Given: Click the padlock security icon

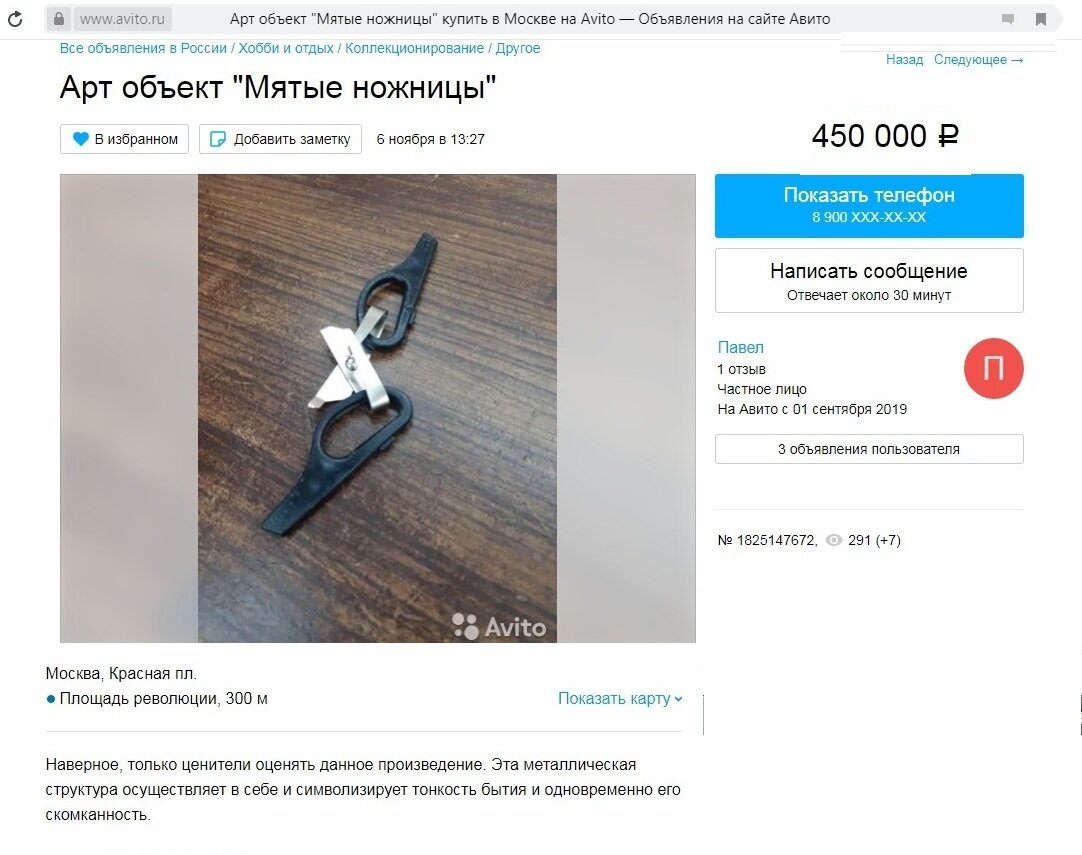Looking at the screenshot, I should (x=59, y=19).
